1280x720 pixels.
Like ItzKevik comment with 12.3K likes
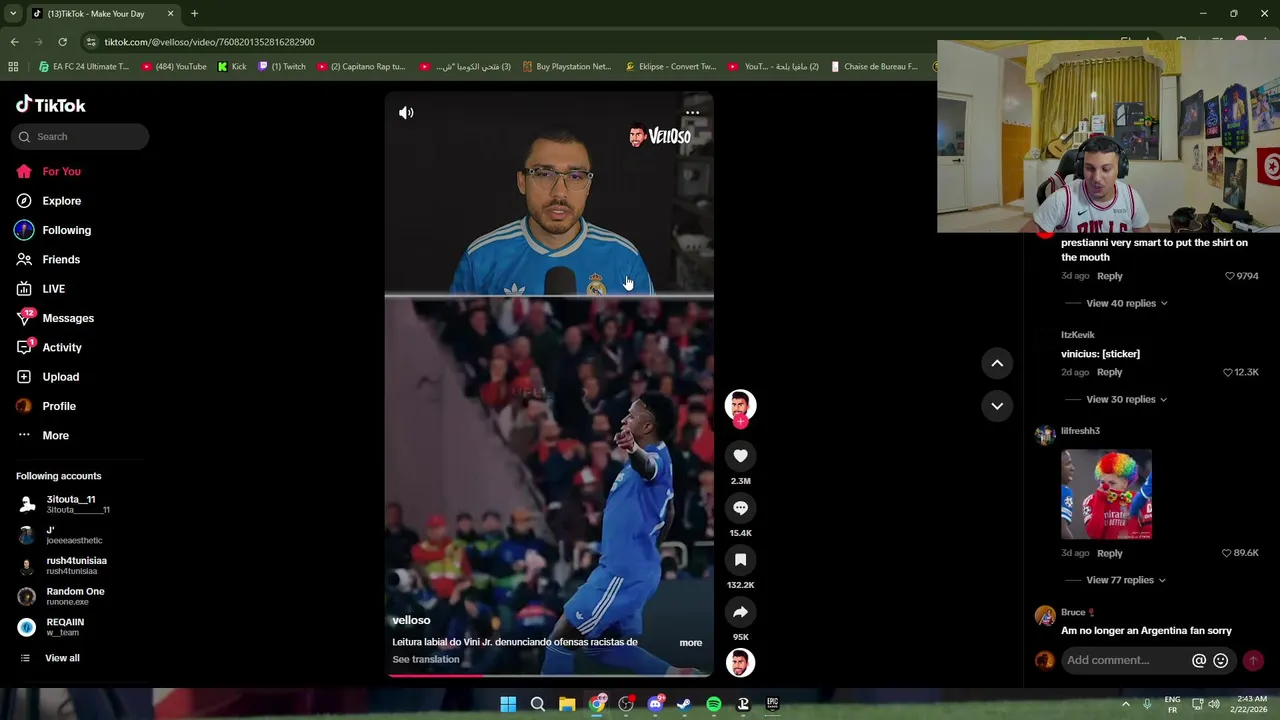[1229, 372]
